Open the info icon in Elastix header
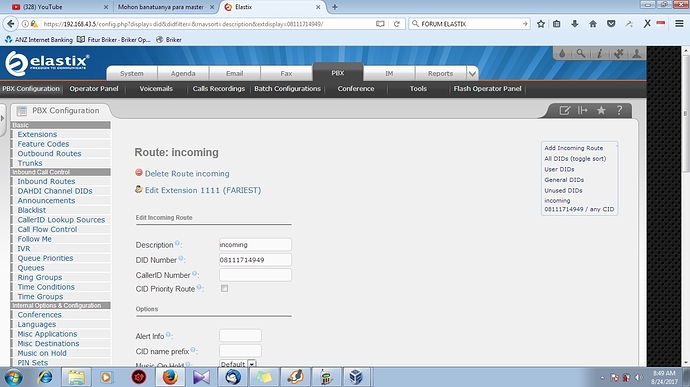 599,54
